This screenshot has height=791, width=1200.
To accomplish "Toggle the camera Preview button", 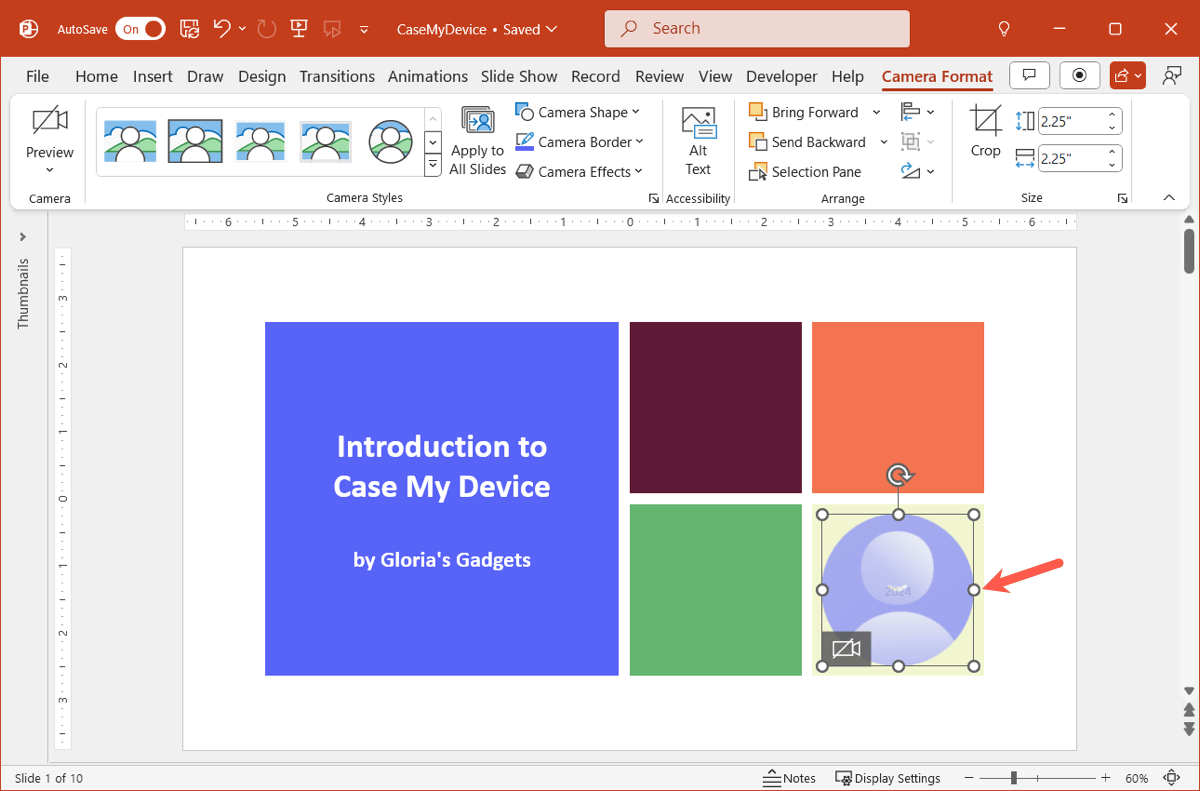I will pos(50,132).
